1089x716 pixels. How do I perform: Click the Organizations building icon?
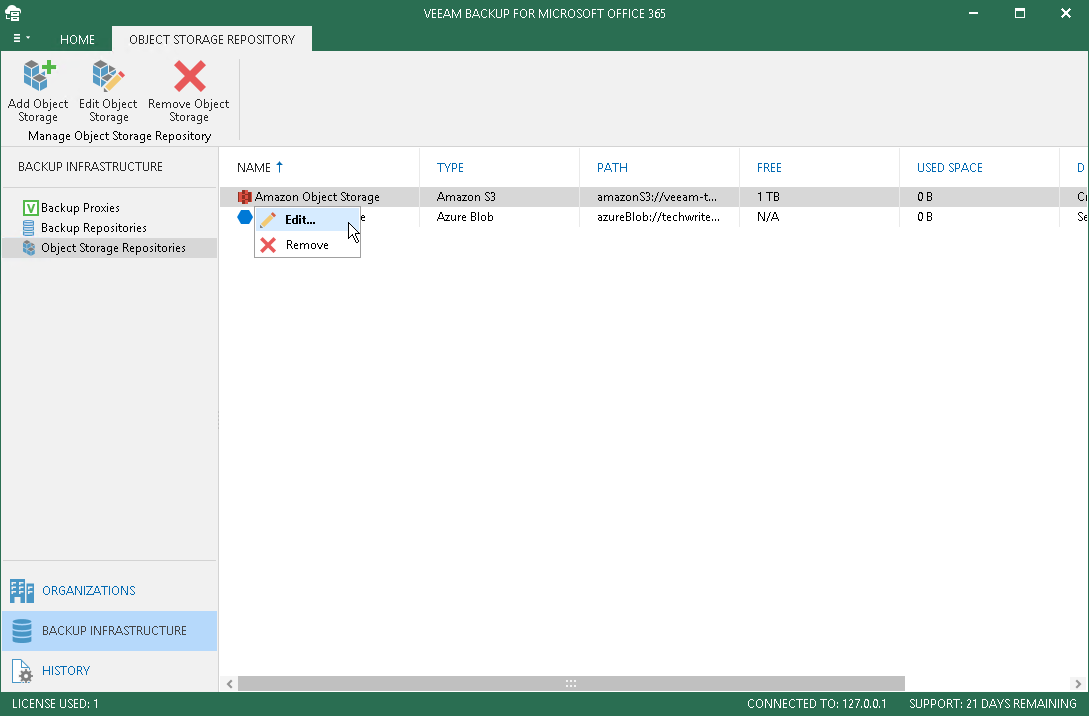point(22,591)
